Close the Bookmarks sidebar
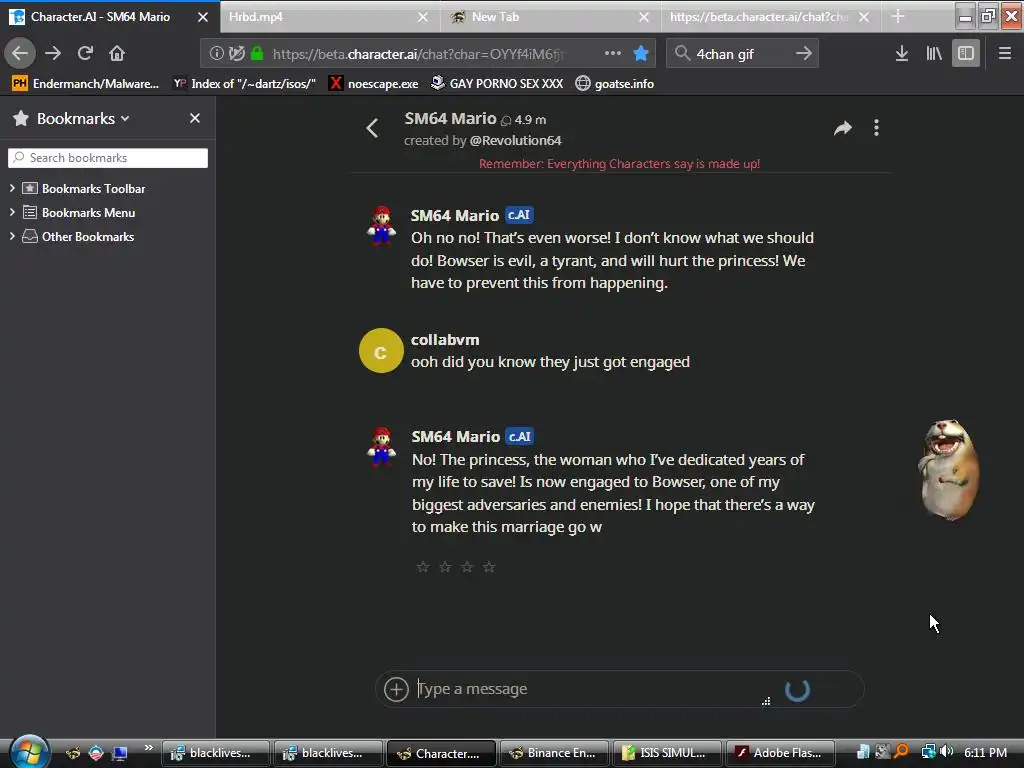The image size is (1024, 768). [x=195, y=118]
